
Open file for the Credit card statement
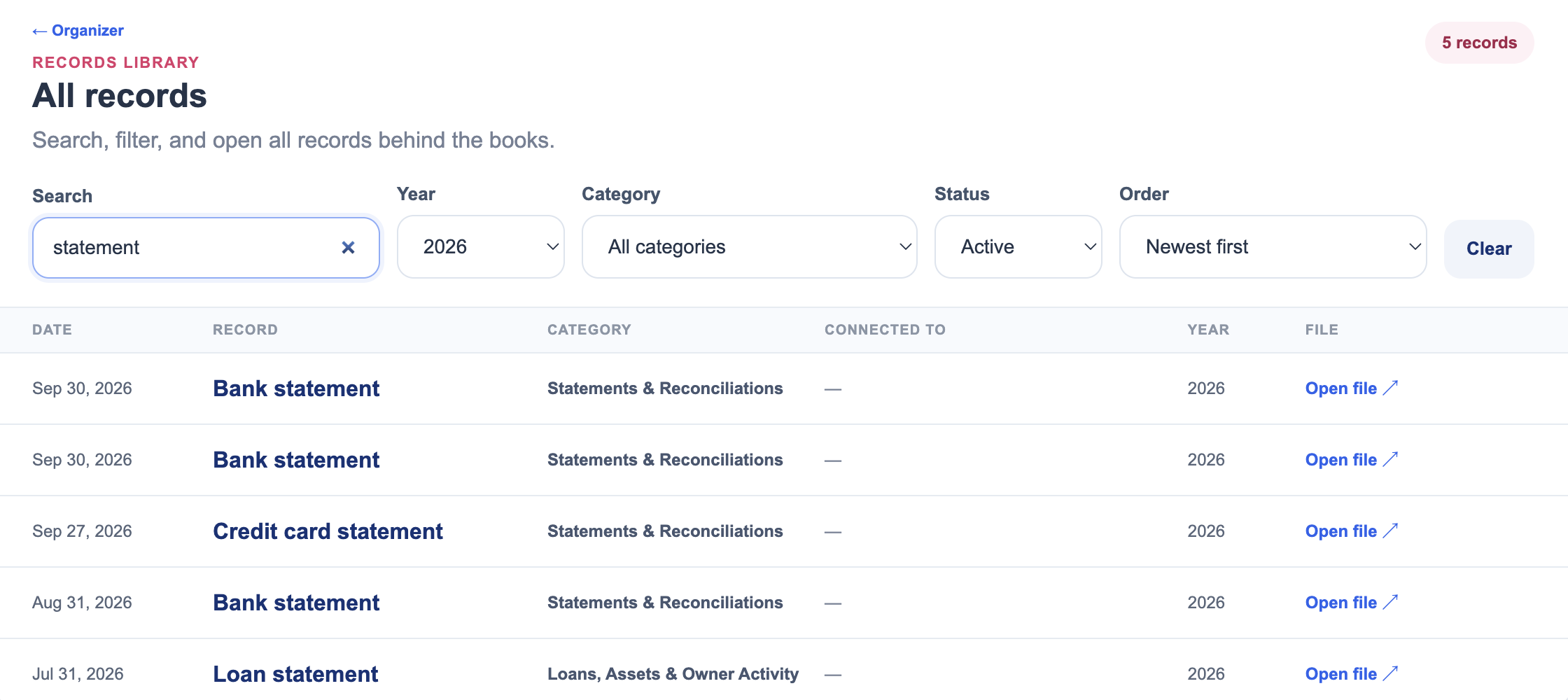click(x=1351, y=531)
